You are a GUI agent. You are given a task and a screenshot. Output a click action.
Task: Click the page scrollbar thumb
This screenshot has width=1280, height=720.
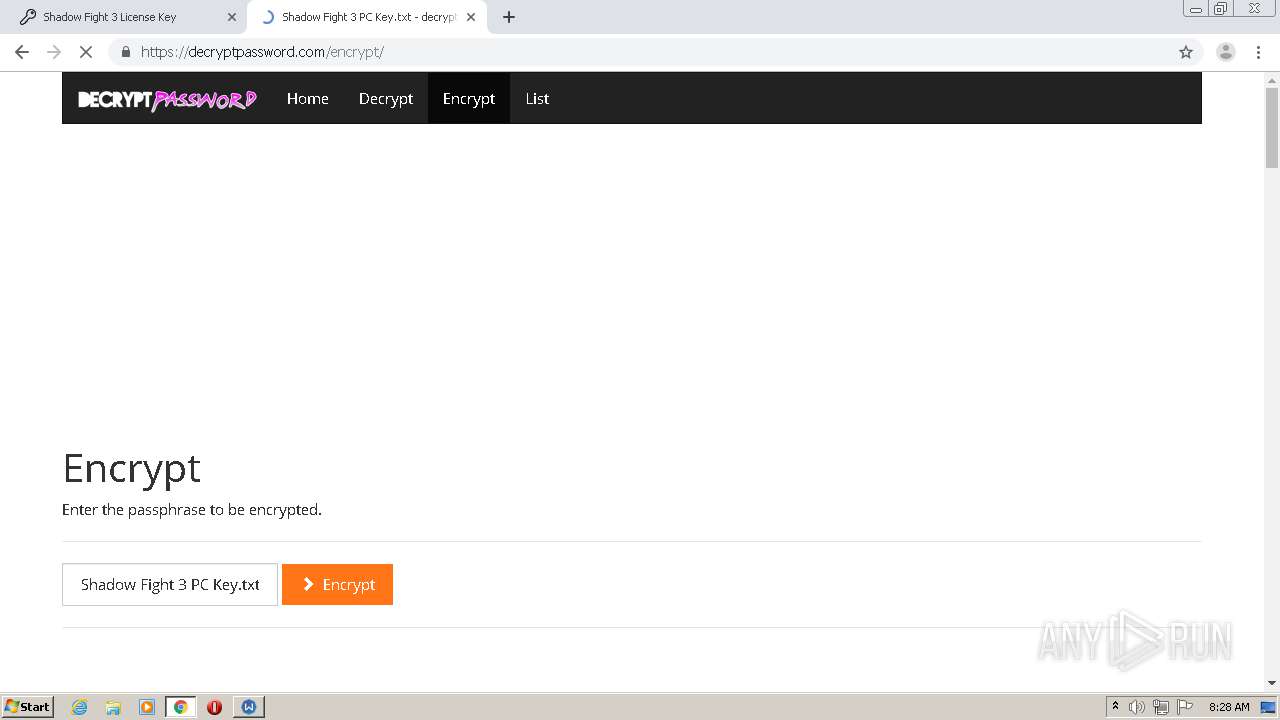pos(1272,128)
